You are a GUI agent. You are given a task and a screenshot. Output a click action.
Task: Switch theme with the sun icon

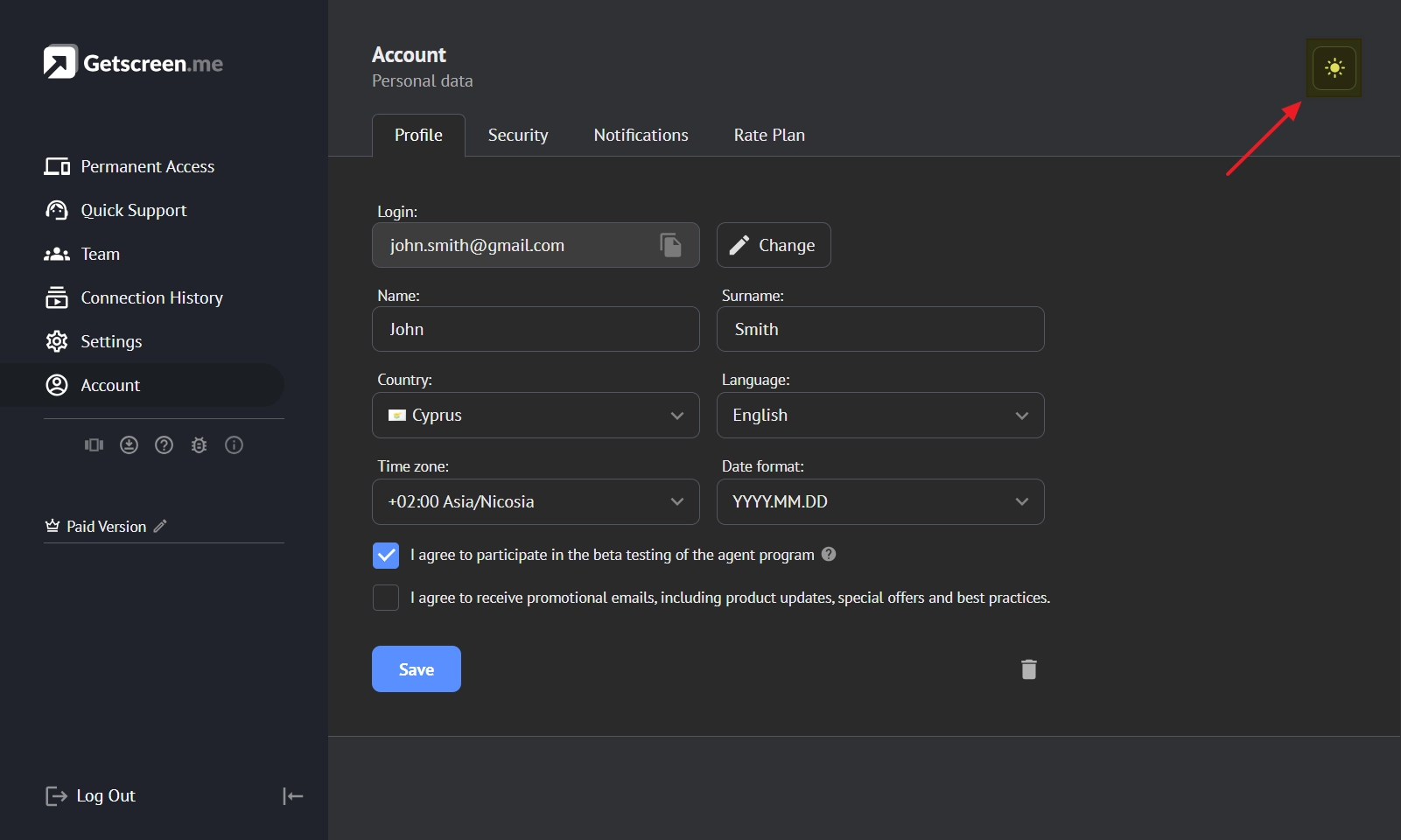[1334, 68]
